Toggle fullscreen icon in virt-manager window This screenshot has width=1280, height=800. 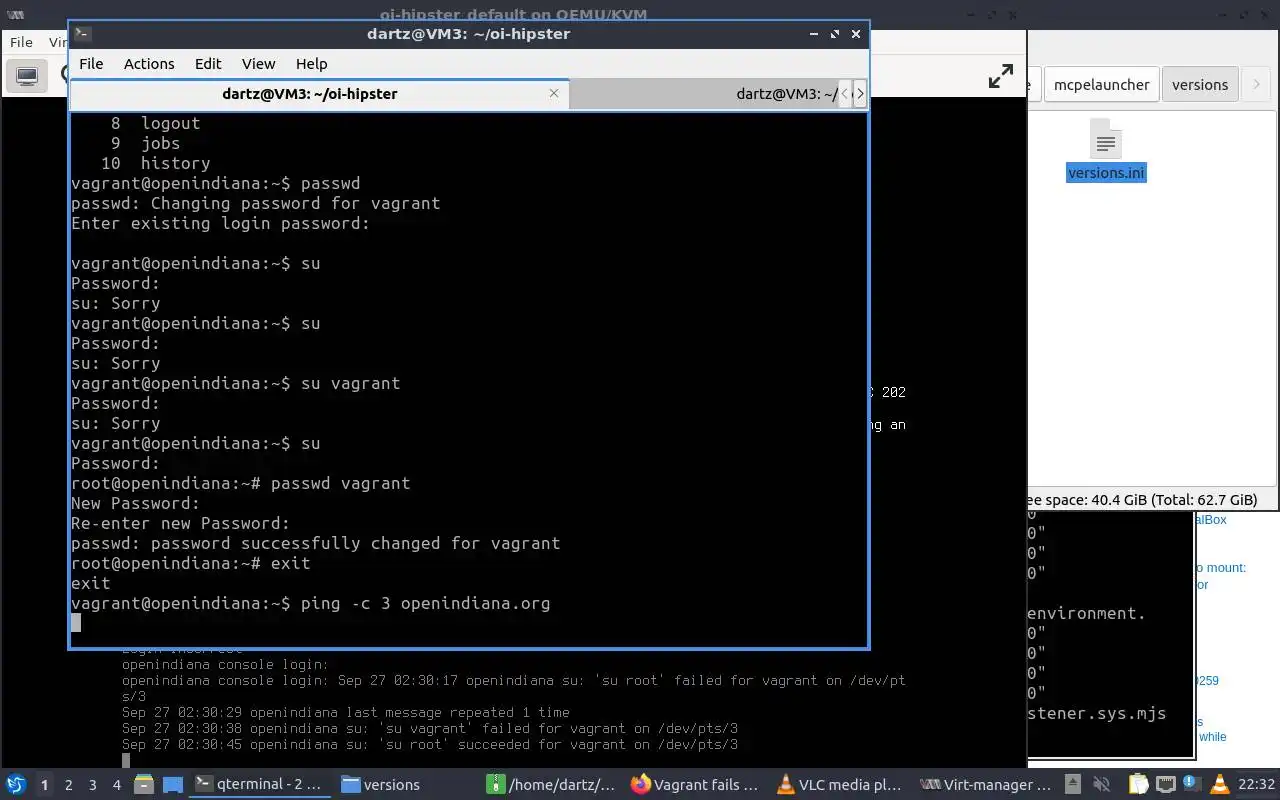pos(1001,77)
